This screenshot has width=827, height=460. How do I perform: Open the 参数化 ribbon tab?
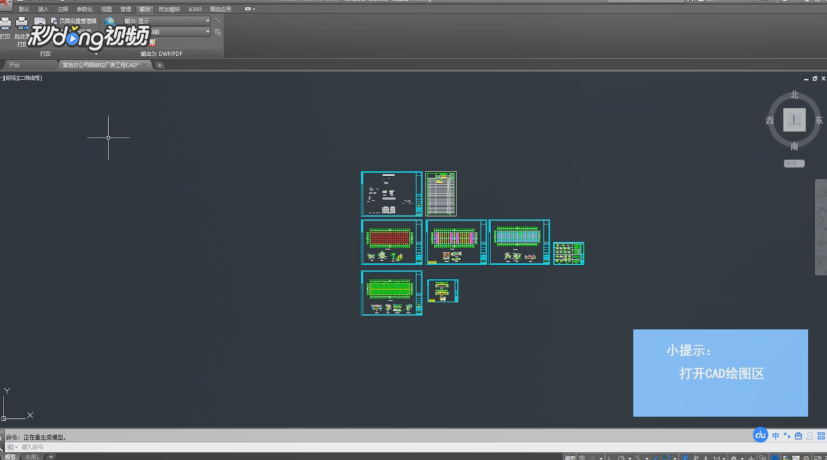[x=84, y=9]
